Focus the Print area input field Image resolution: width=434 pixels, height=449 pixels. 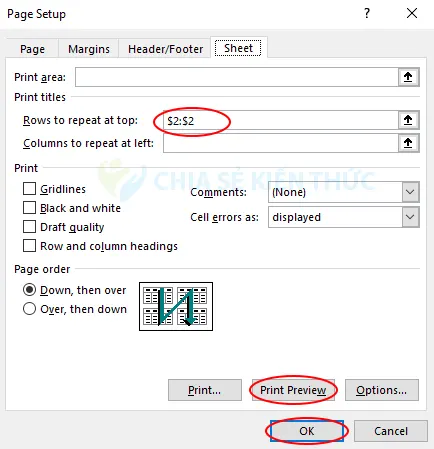[x=237, y=77]
